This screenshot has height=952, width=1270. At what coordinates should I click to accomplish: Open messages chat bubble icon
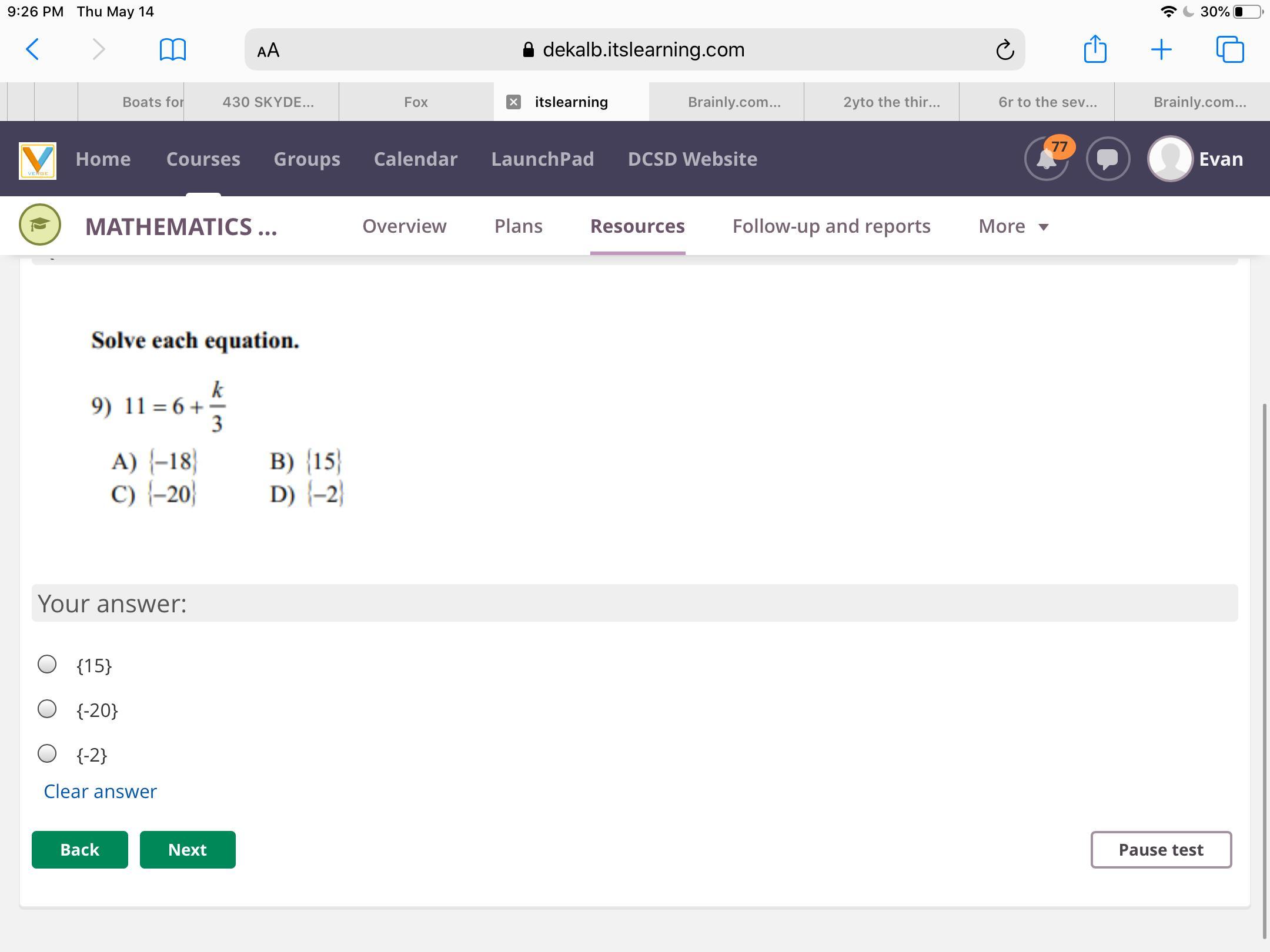click(x=1108, y=159)
